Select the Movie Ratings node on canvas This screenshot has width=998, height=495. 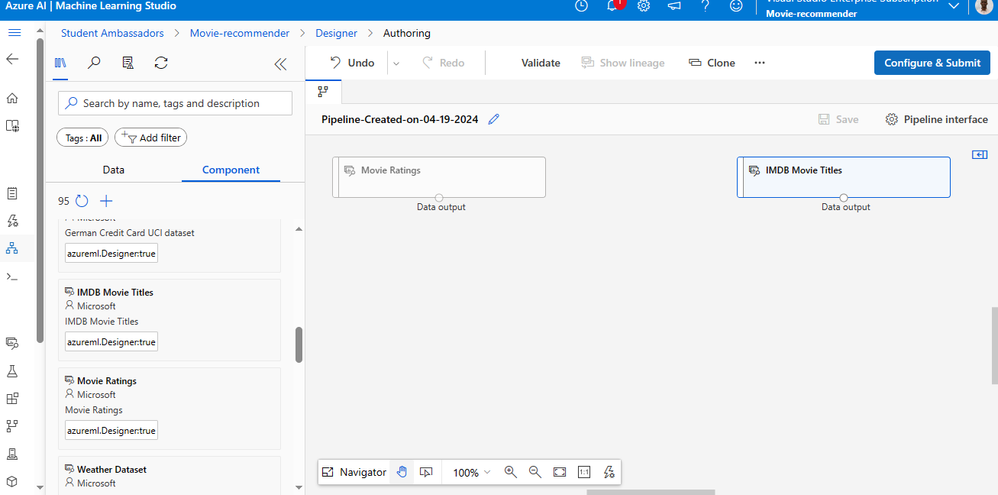point(439,177)
